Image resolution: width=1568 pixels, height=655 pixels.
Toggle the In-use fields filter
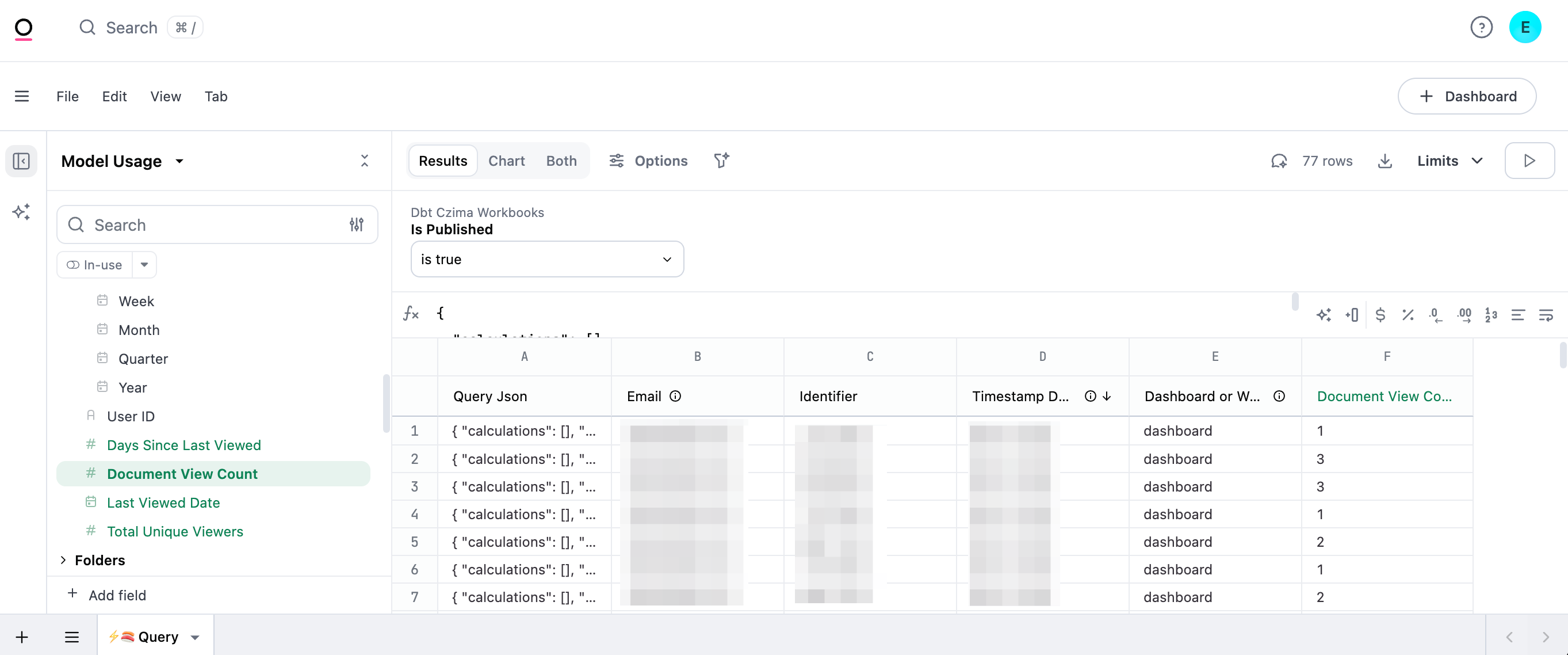coord(95,265)
